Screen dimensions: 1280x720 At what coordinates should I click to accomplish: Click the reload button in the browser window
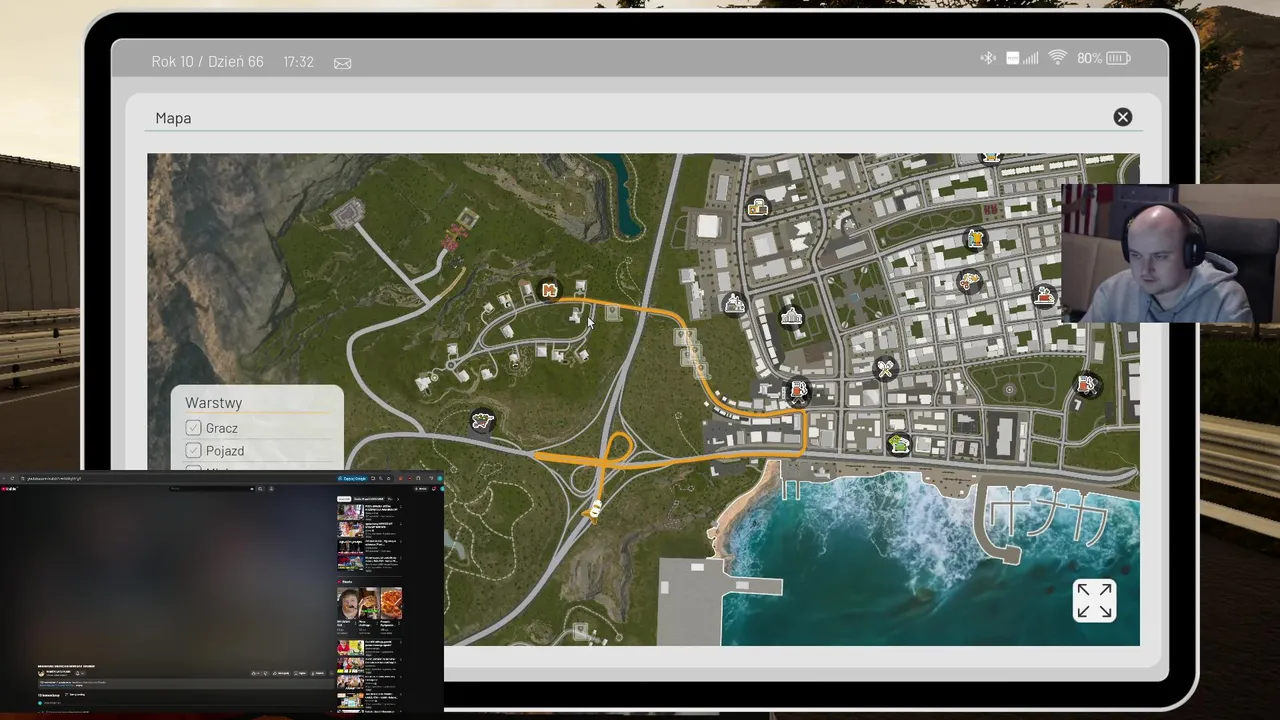tap(12, 478)
